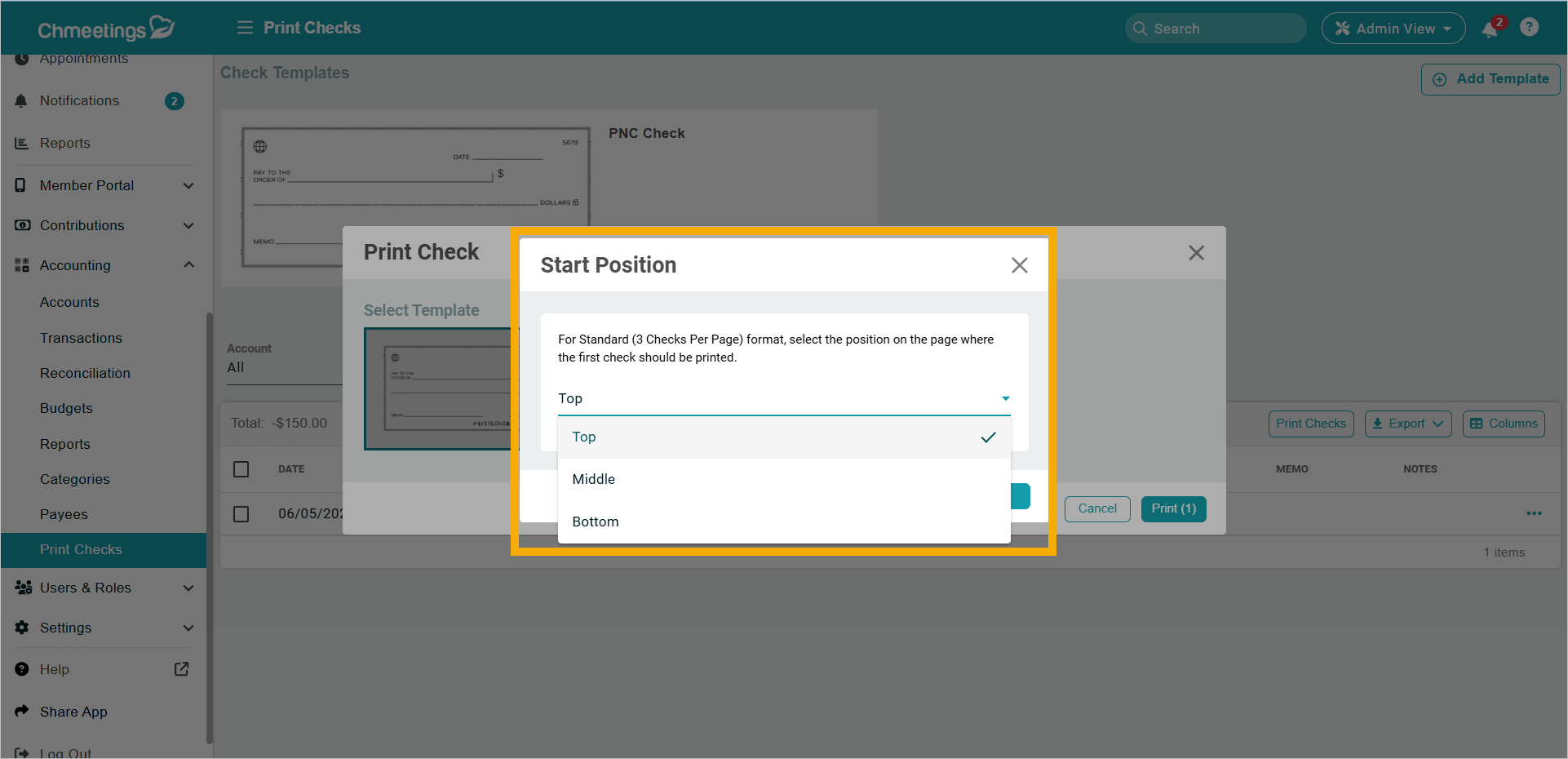Image resolution: width=1568 pixels, height=759 pixels.
Task: Click the Help external link icon
Action: (x=182, y=669)
